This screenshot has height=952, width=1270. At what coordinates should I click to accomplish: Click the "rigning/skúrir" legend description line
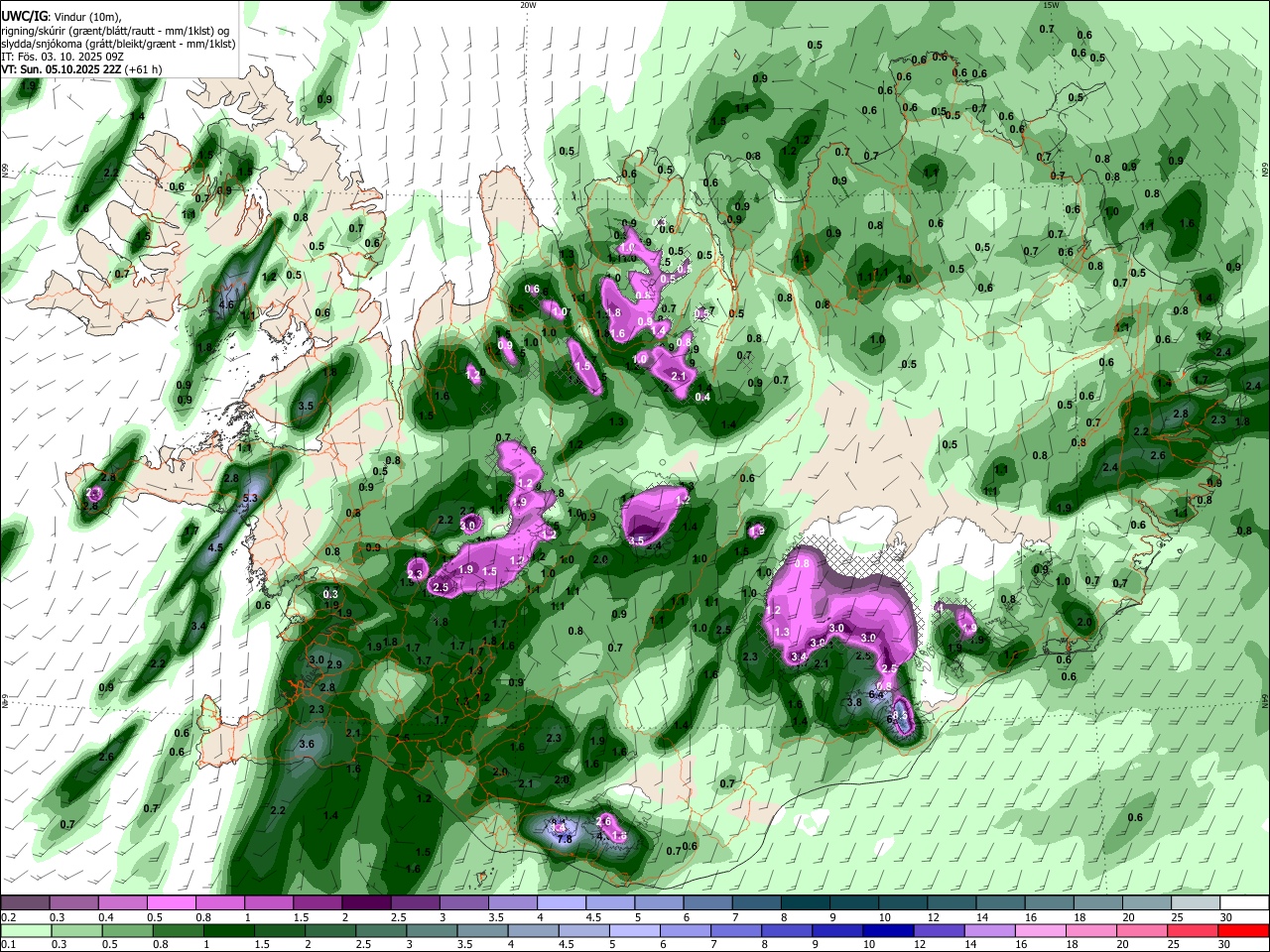tap(114, 31)
